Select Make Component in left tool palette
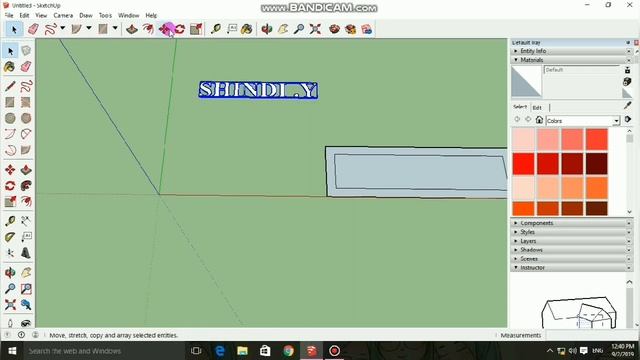The image size is (640, 360). pyautogui.click(x=26, y=51)
